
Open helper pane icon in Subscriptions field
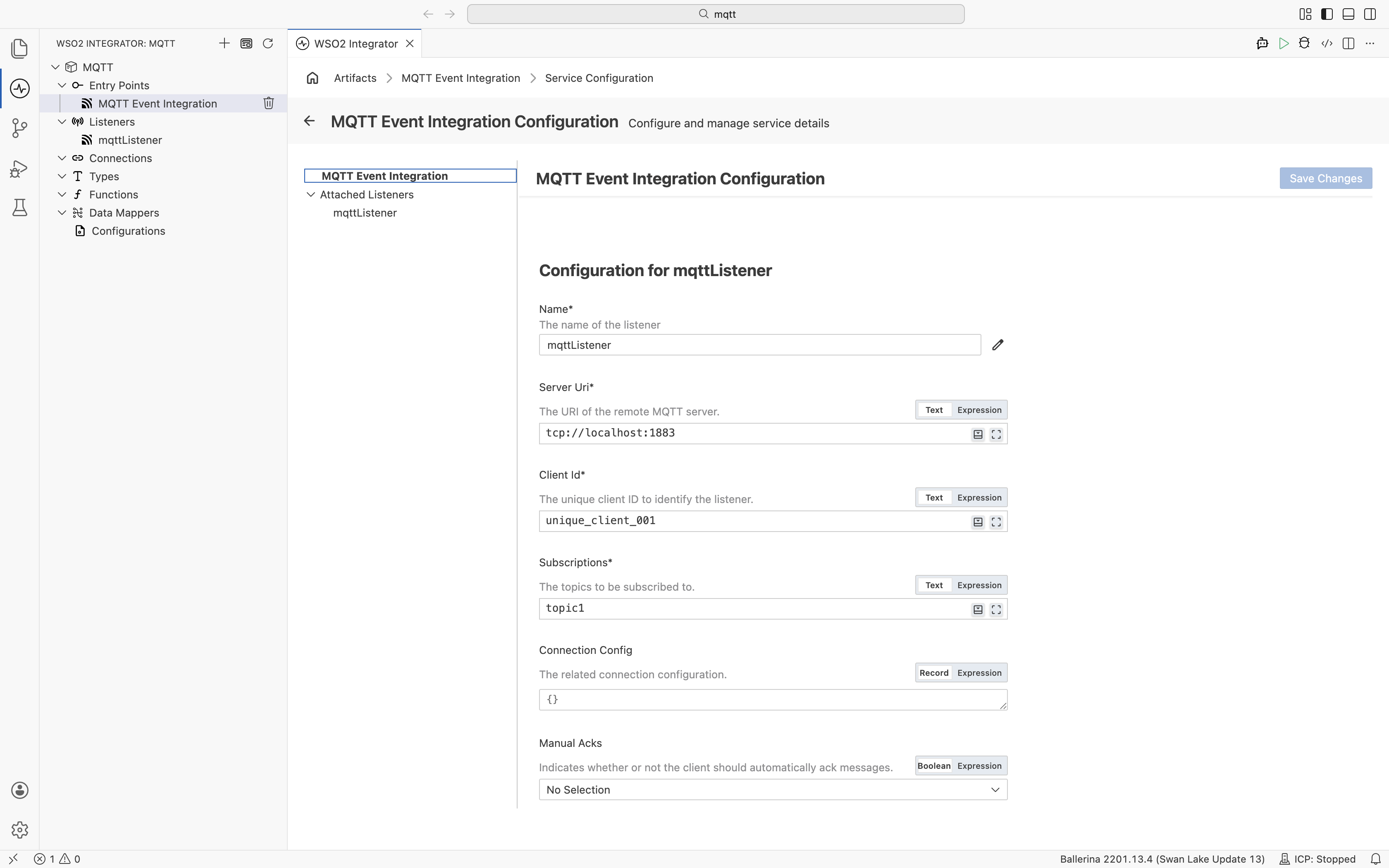point(978,610)
